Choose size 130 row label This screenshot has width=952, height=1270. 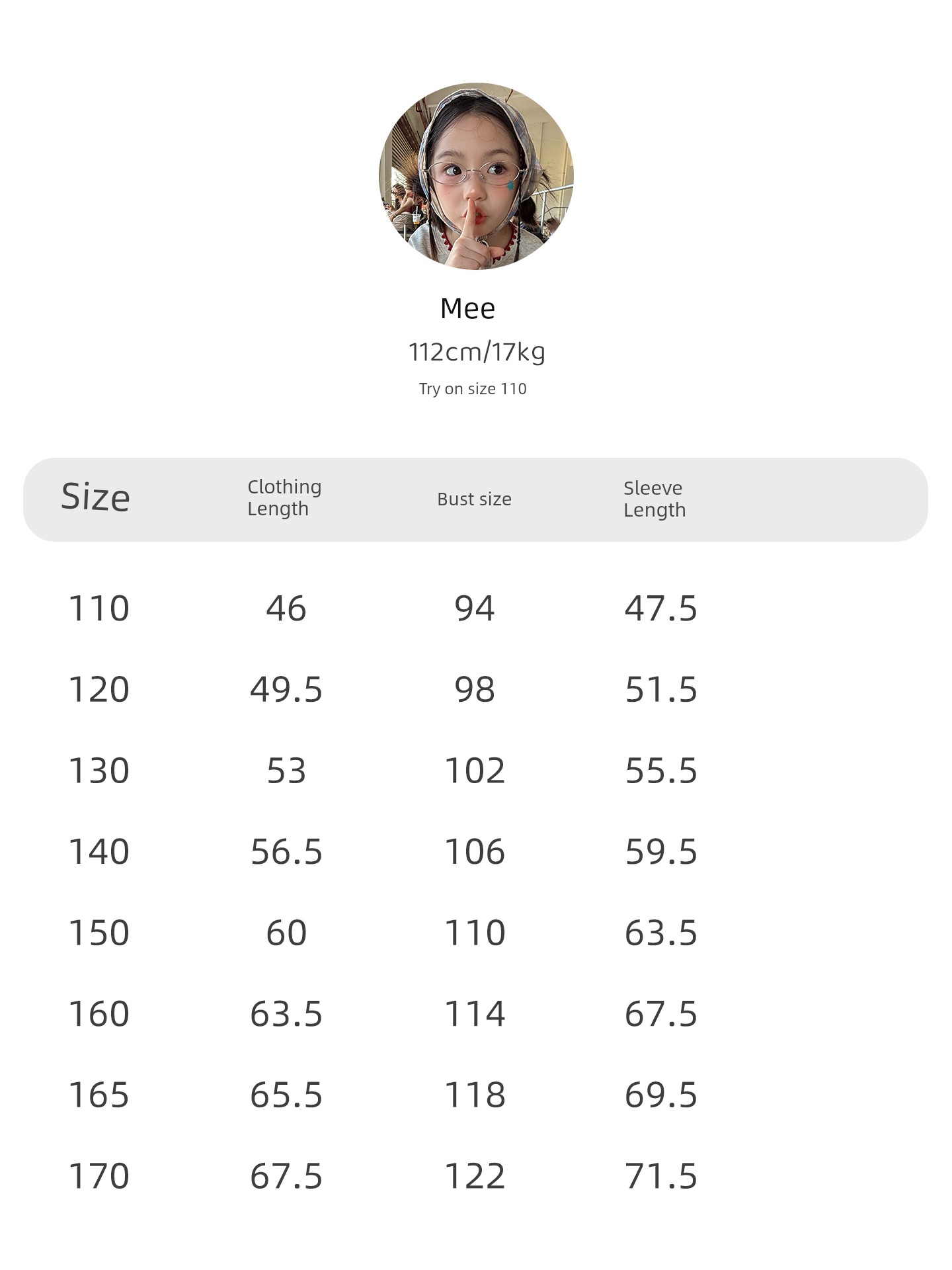click(99, 771)
